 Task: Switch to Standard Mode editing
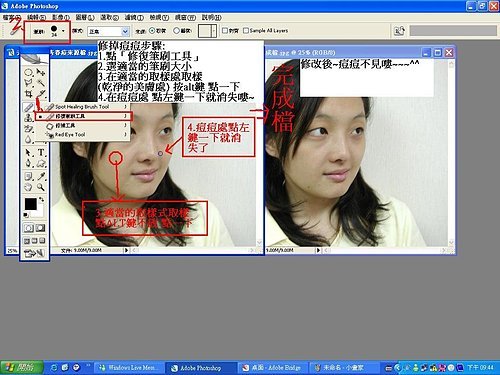29,228
